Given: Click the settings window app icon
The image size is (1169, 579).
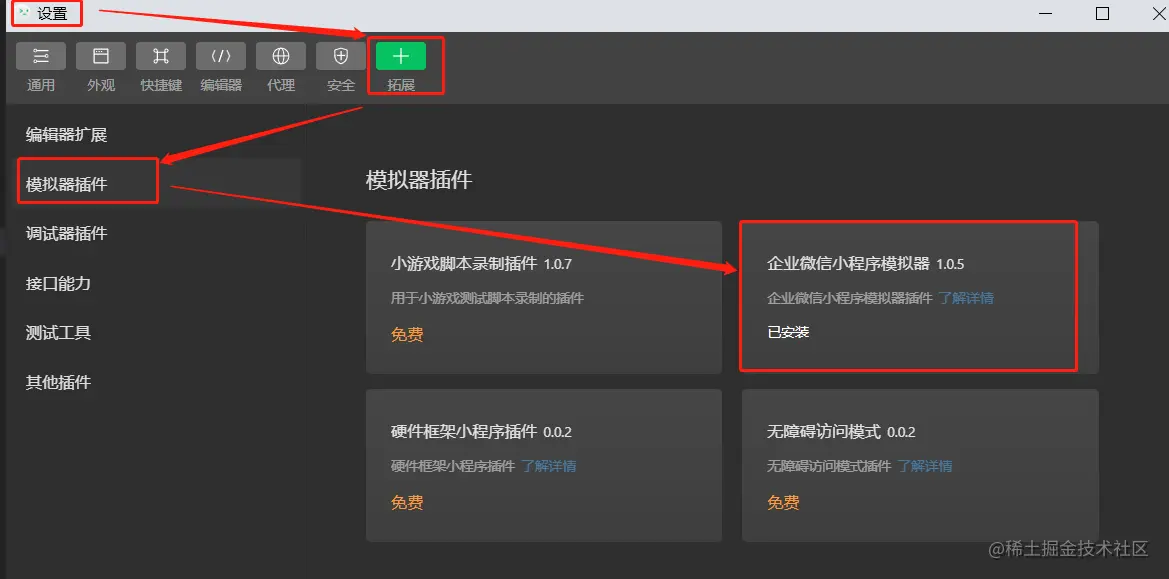Looking at the screenshot, I should (x=25, y=13).
